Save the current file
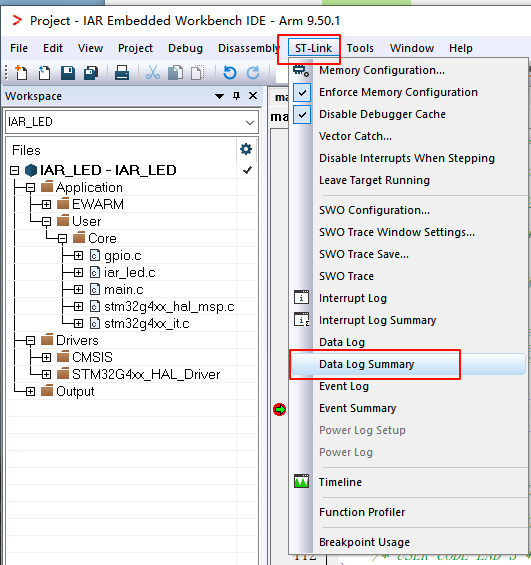Viewport: 531px width, 565px height. pos(68,73)
